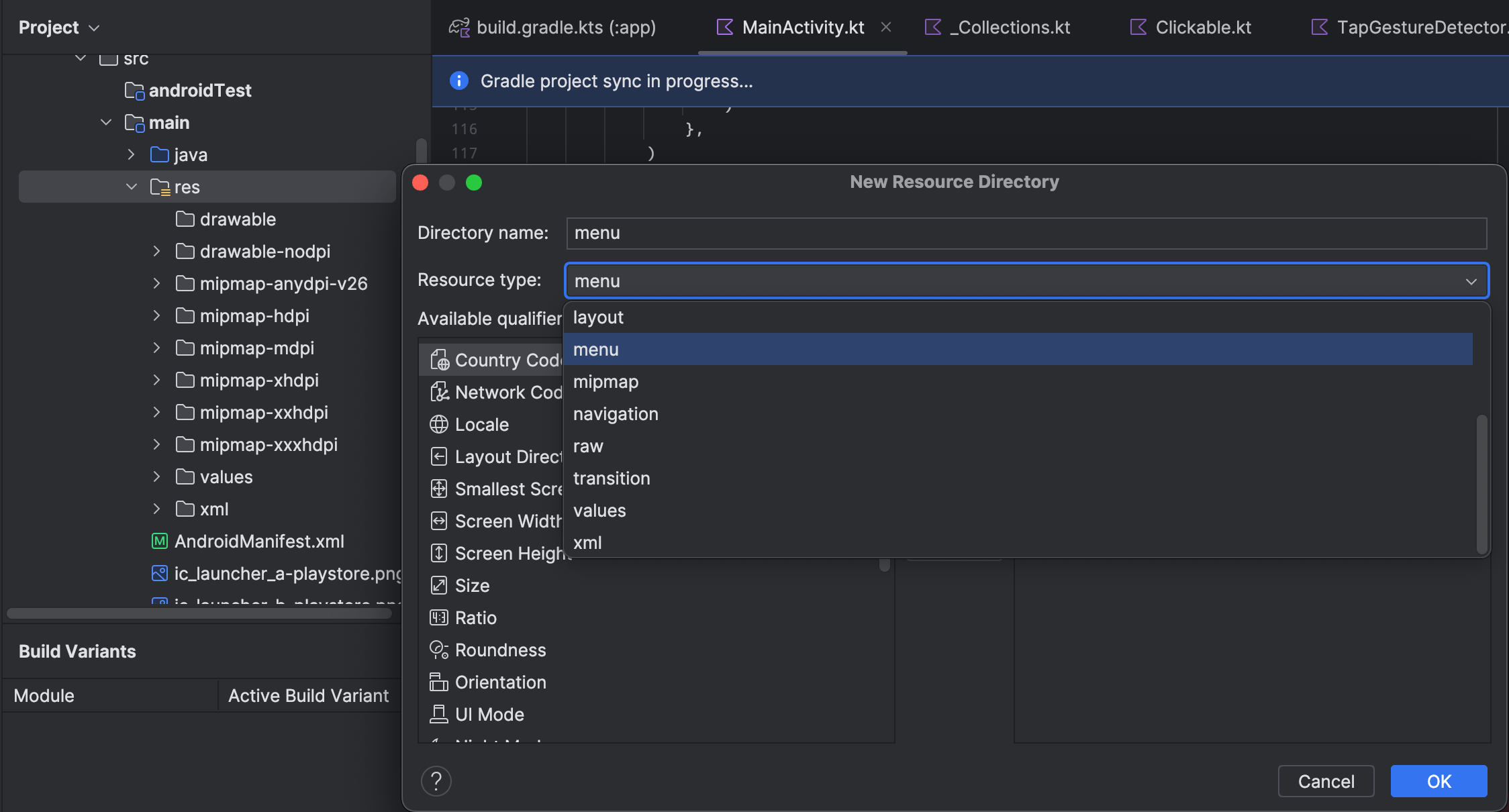
Task: Expand the mipmap-hdpi folder
Action: tap(156, 315)
